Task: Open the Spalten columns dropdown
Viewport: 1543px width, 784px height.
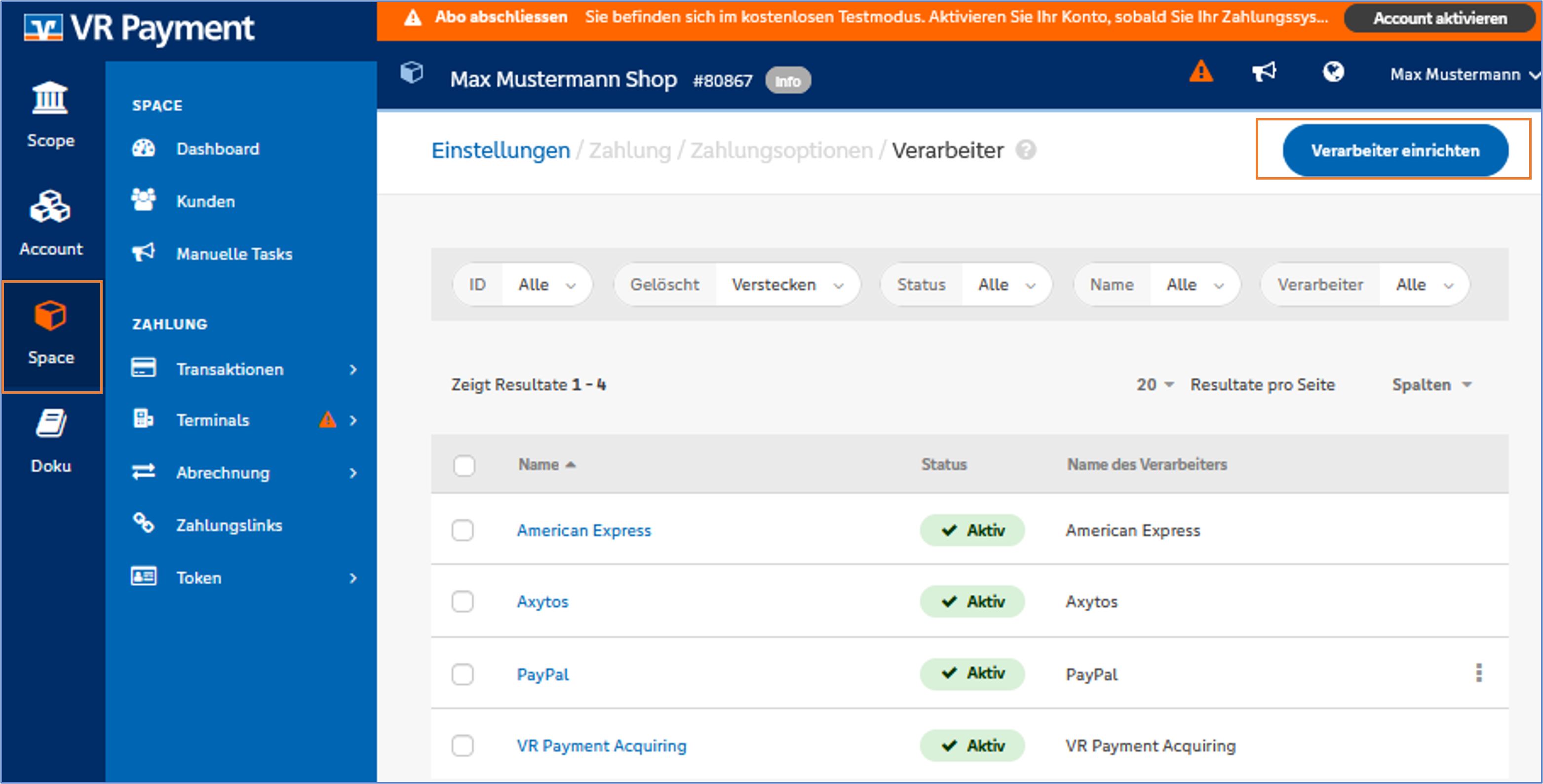Action: [1431, 384]
